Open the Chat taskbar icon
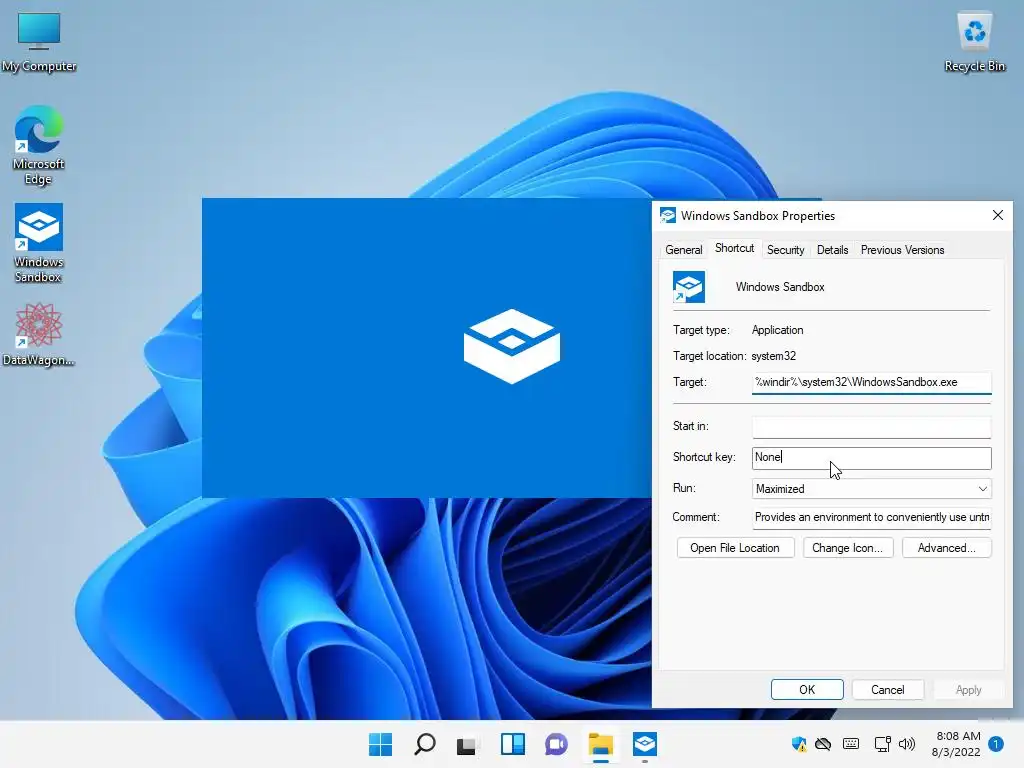 tap(556, 744)
